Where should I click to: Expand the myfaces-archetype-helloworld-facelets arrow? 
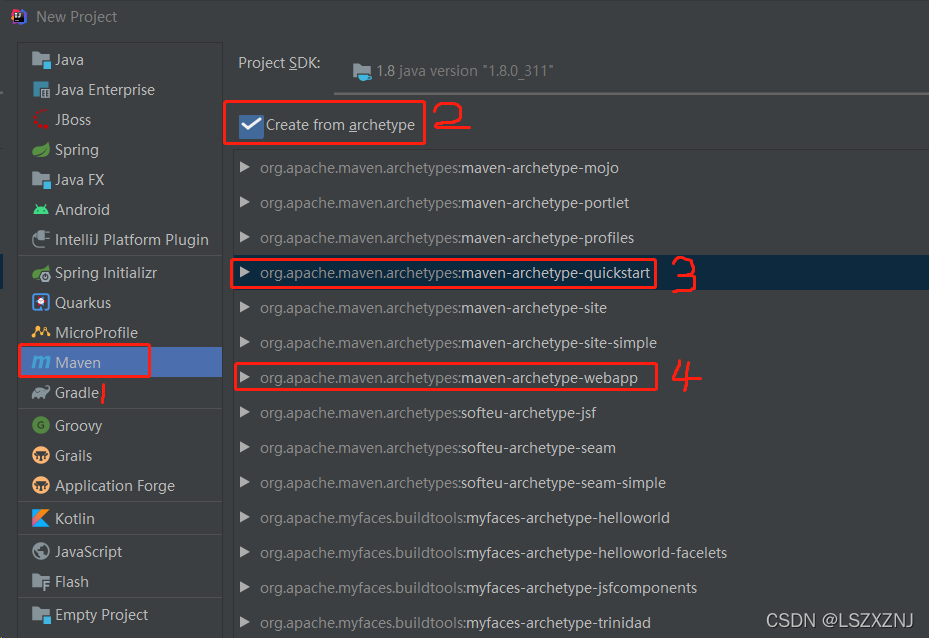[245, 552]
